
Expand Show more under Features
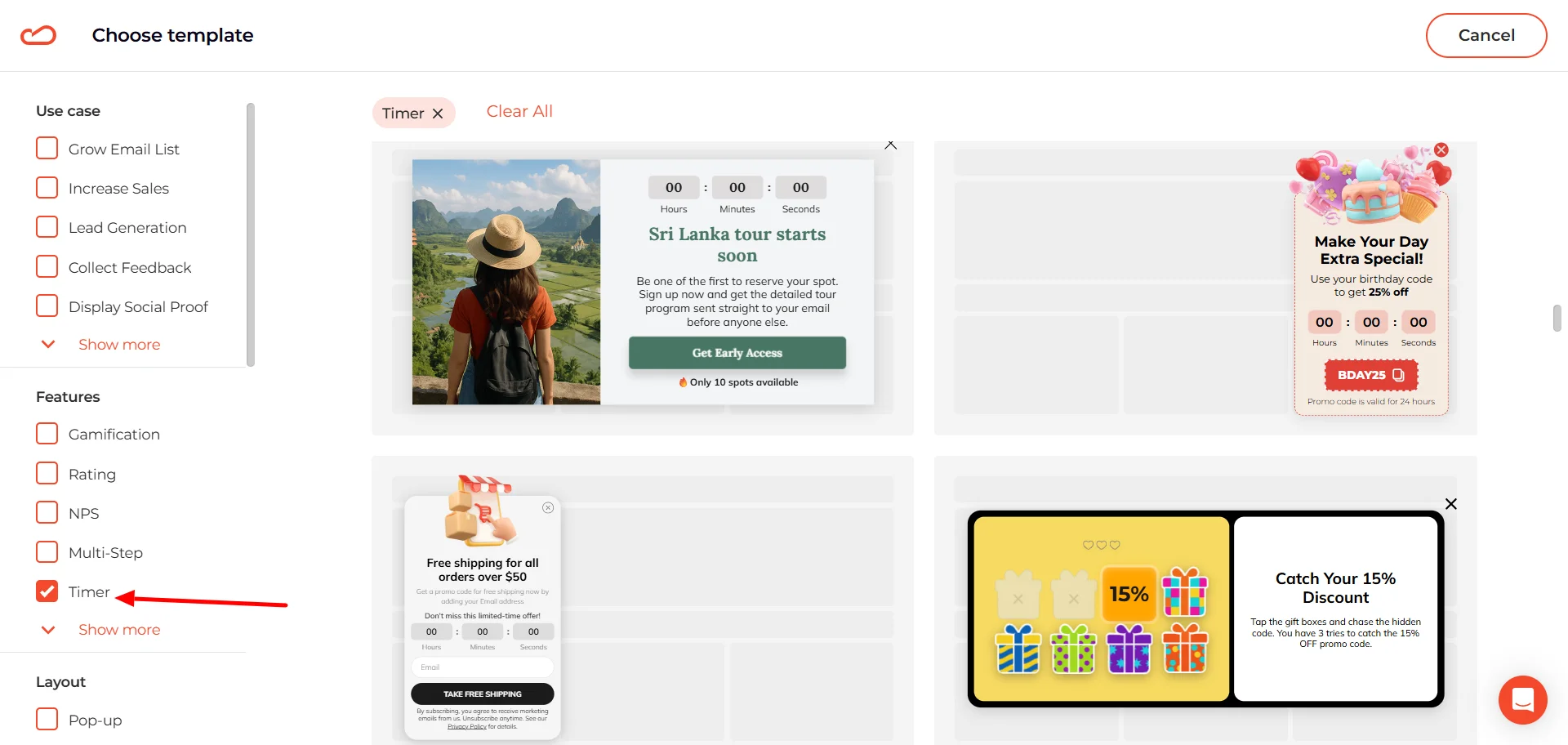coord(118,629)
